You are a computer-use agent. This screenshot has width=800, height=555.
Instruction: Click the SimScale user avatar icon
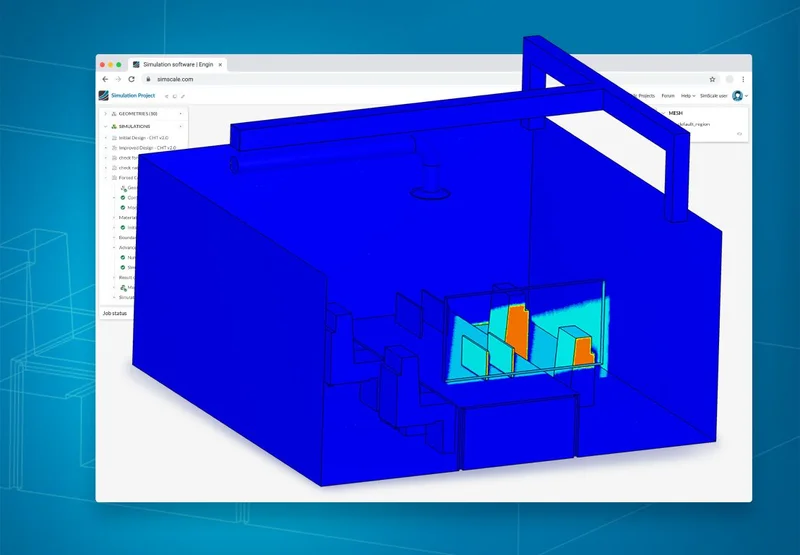(x=737, y=96)
